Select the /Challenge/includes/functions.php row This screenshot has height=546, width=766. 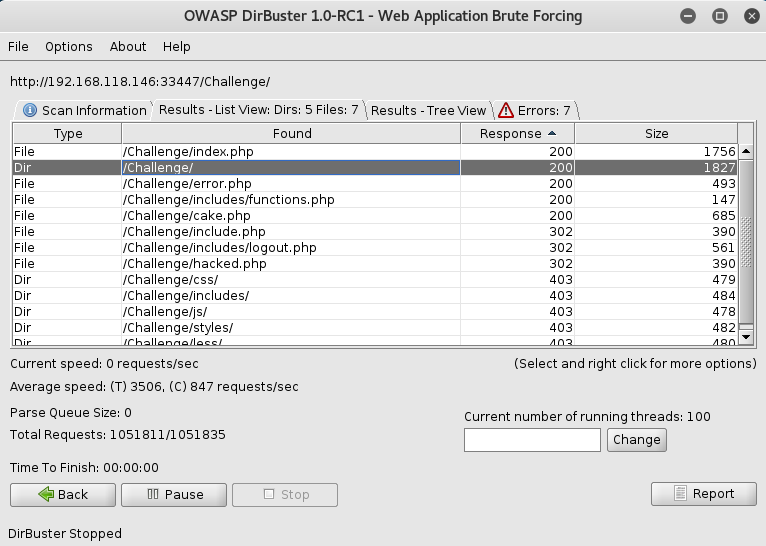pos(375,200)
